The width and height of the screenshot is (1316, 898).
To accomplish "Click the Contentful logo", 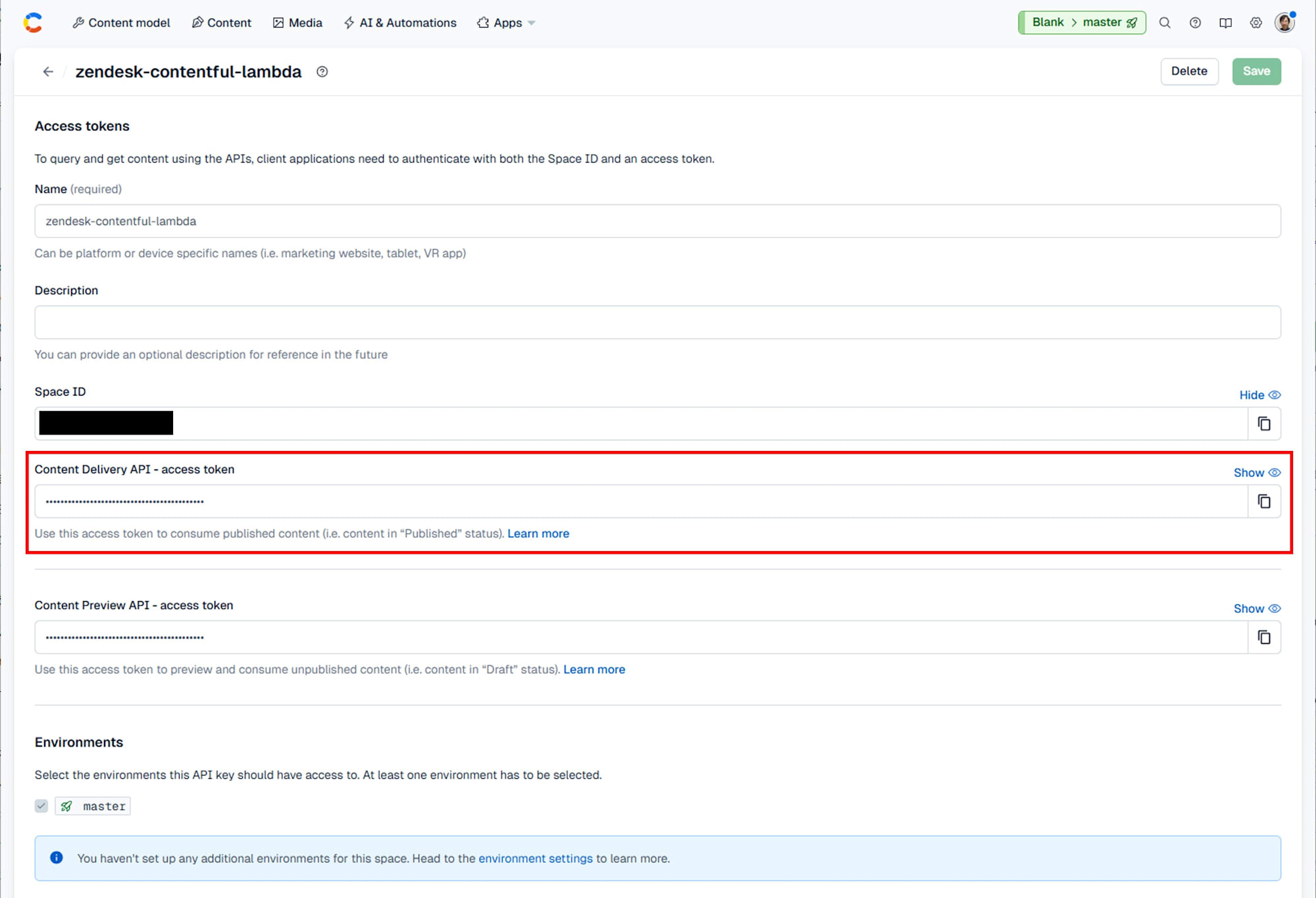I will click(33, 22).
